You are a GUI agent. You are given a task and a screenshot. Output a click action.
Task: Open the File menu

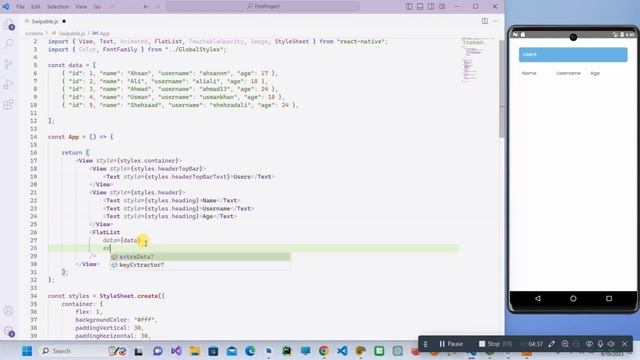20,7
